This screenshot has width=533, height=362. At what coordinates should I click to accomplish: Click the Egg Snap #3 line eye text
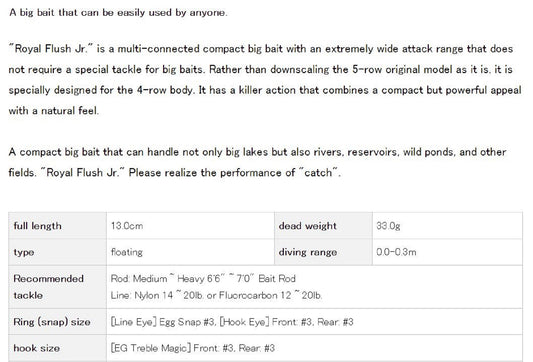(163, 322)
